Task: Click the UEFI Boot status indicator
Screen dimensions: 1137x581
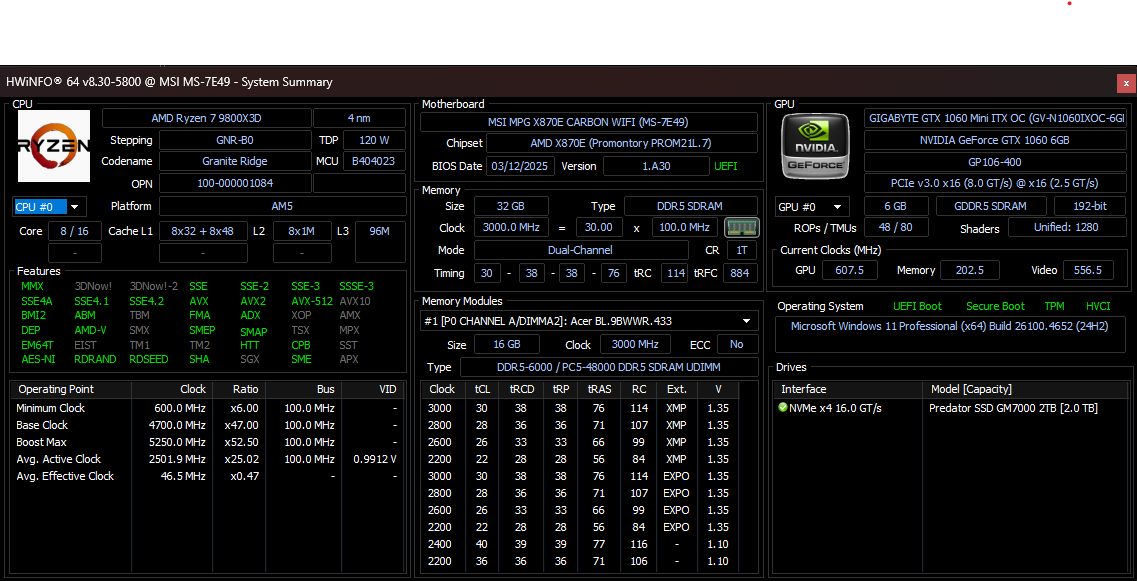Action: [917, 306]
